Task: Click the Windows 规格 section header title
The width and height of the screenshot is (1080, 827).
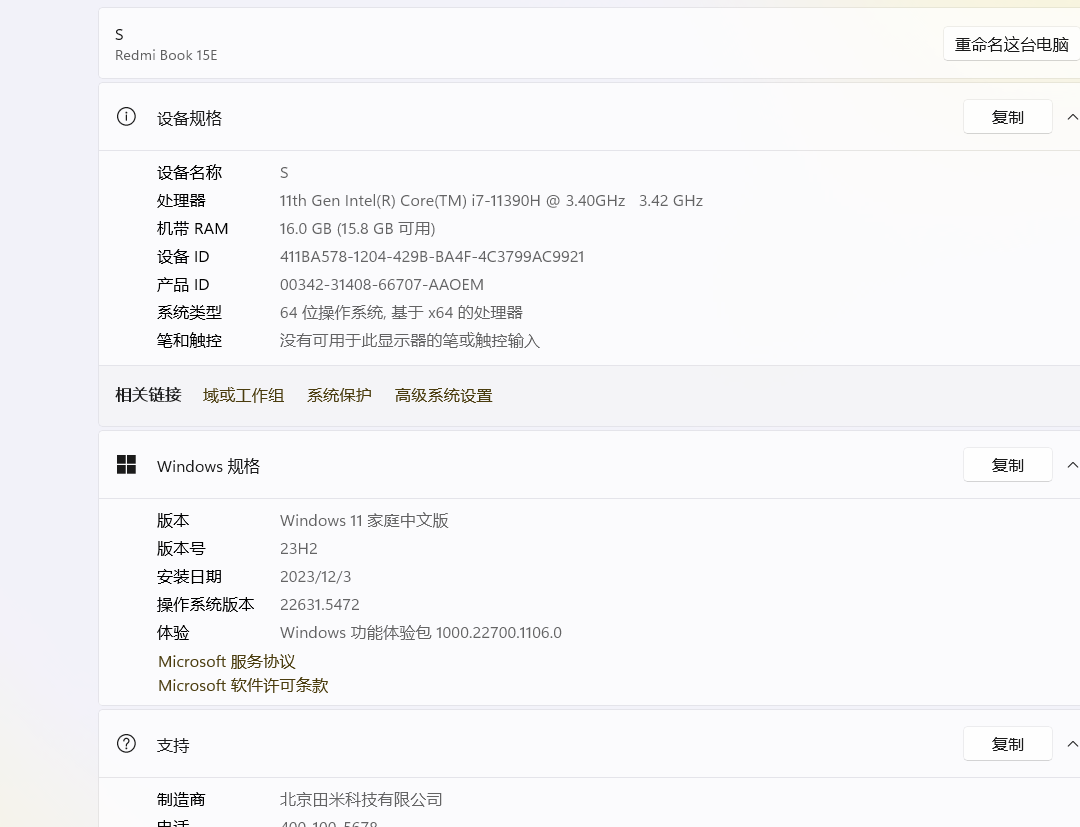Action: 209,466
